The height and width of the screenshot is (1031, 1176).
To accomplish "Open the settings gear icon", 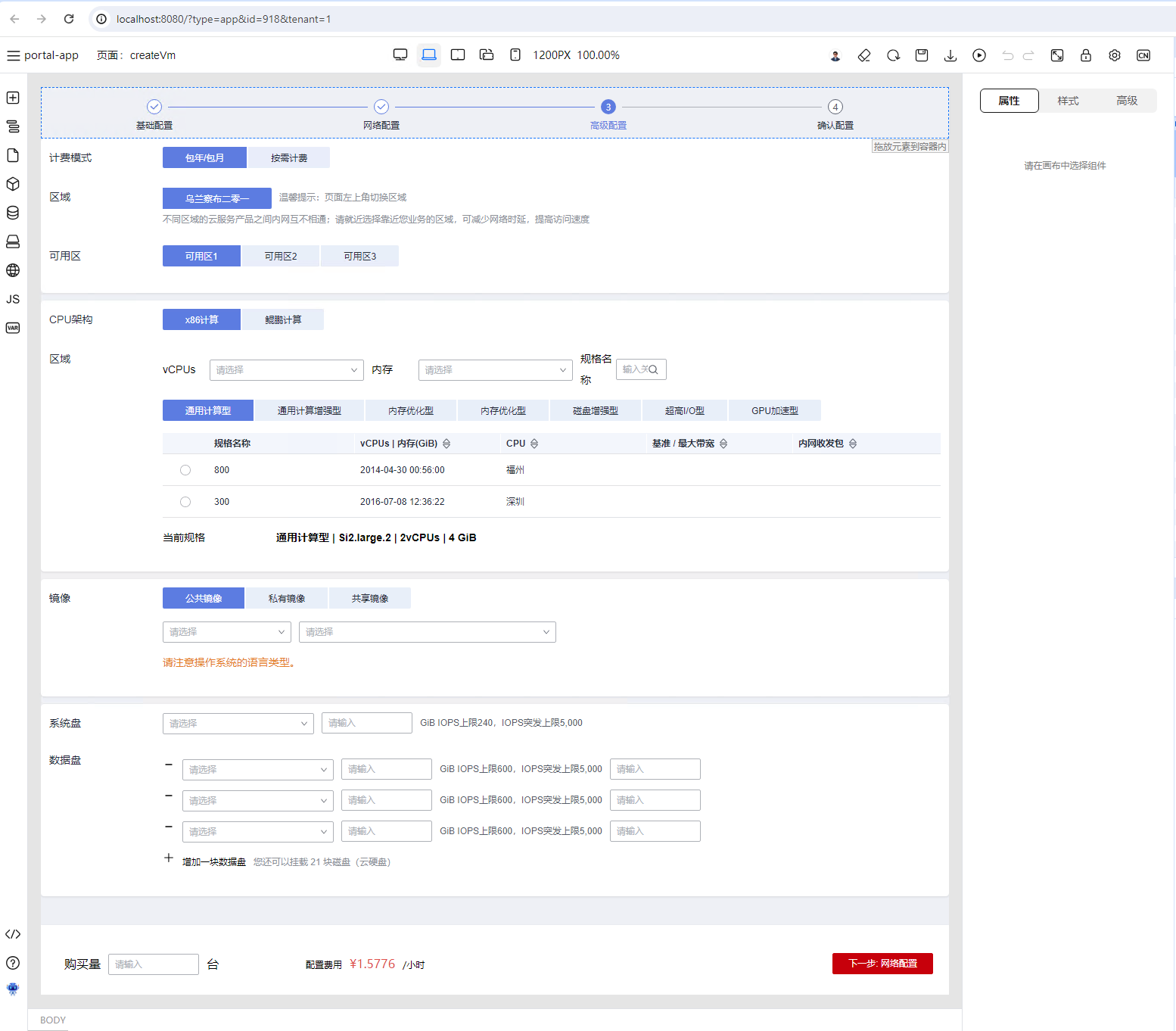I will click(x=1115, y=55).
